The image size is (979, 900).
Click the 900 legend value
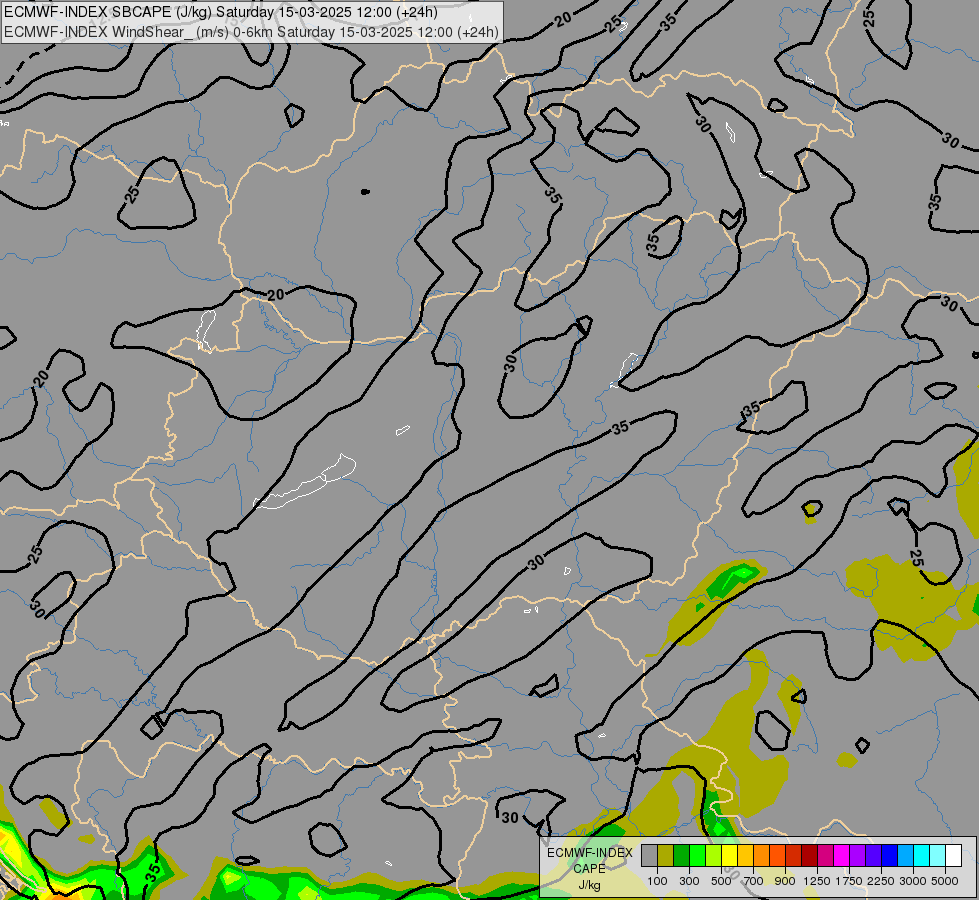click(785, 881)
